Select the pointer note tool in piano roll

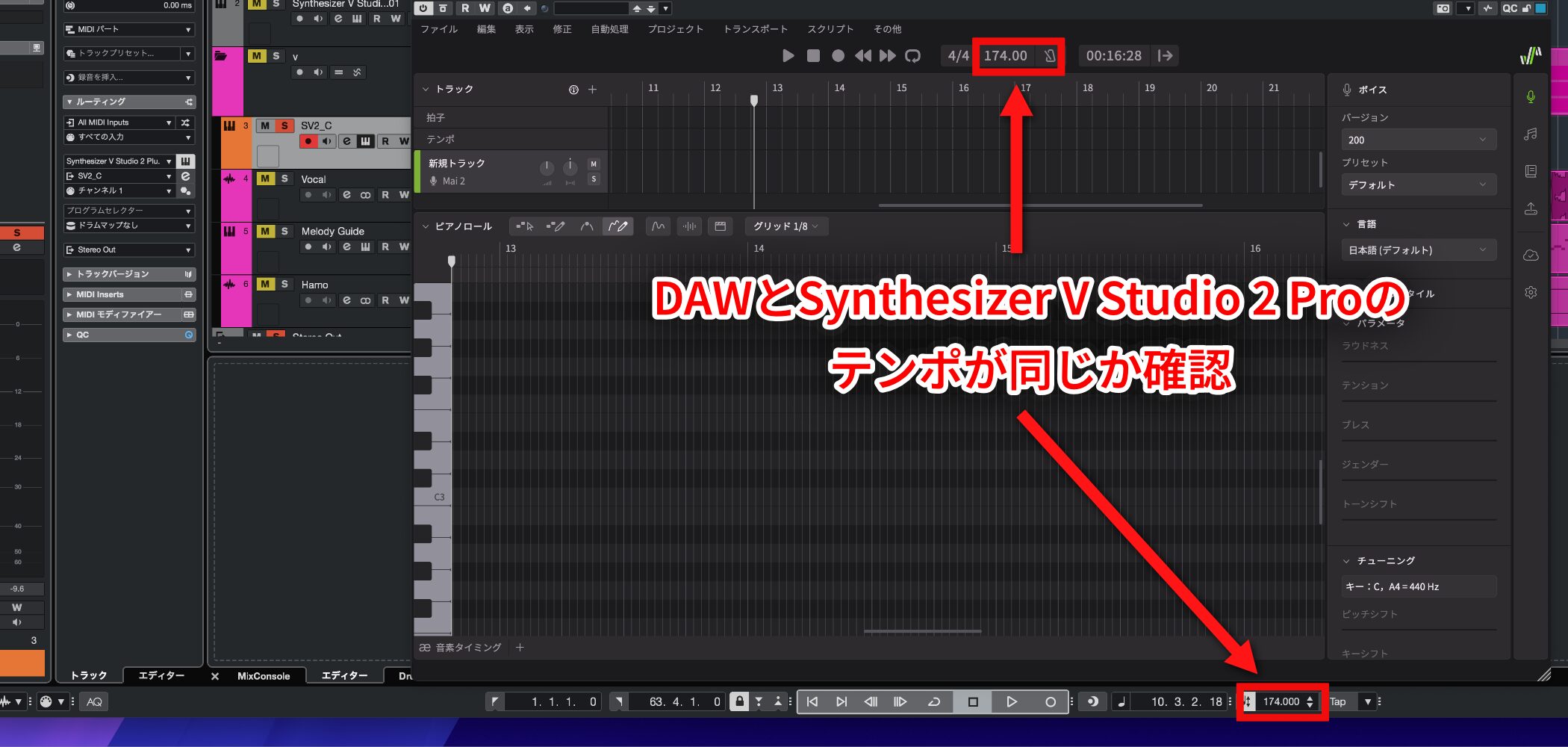coord(524,226)
